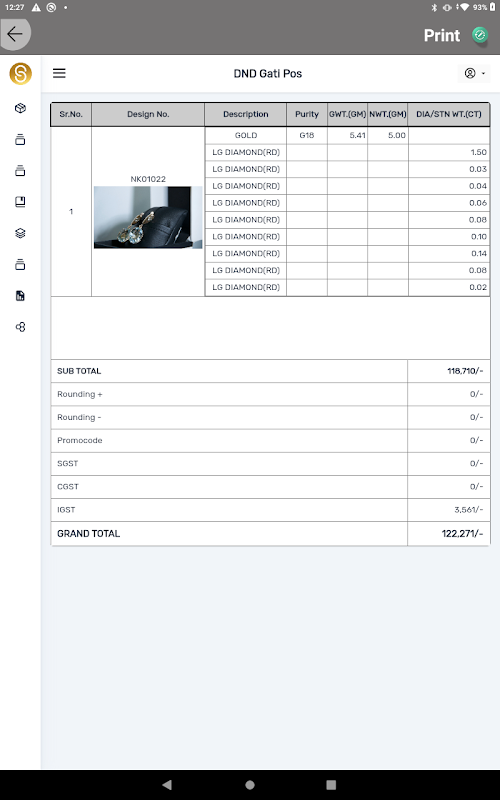500x800 pixels.
Task: Open the layers sidebar icon
Action: [x=20, y=233]
